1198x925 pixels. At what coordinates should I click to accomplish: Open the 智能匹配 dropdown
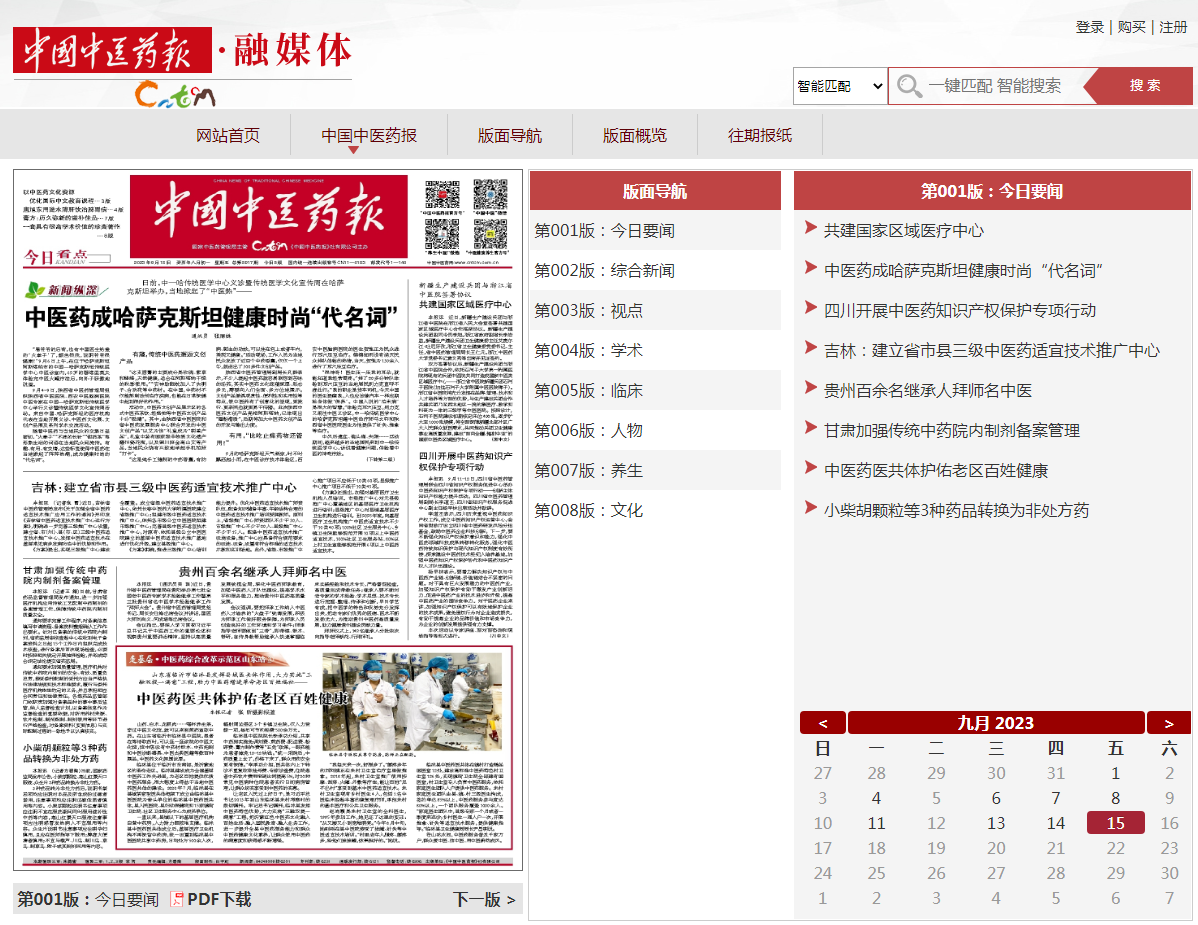click(840, 86)
